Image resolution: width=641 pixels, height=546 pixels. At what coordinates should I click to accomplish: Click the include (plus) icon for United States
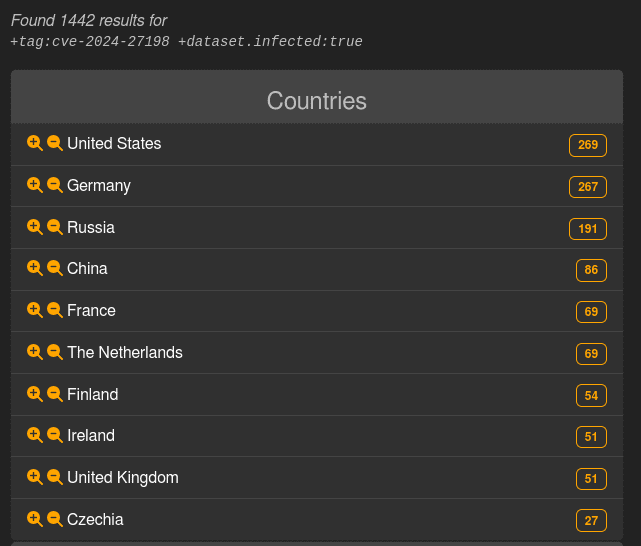pyautogui.click(x=34, y=143)
